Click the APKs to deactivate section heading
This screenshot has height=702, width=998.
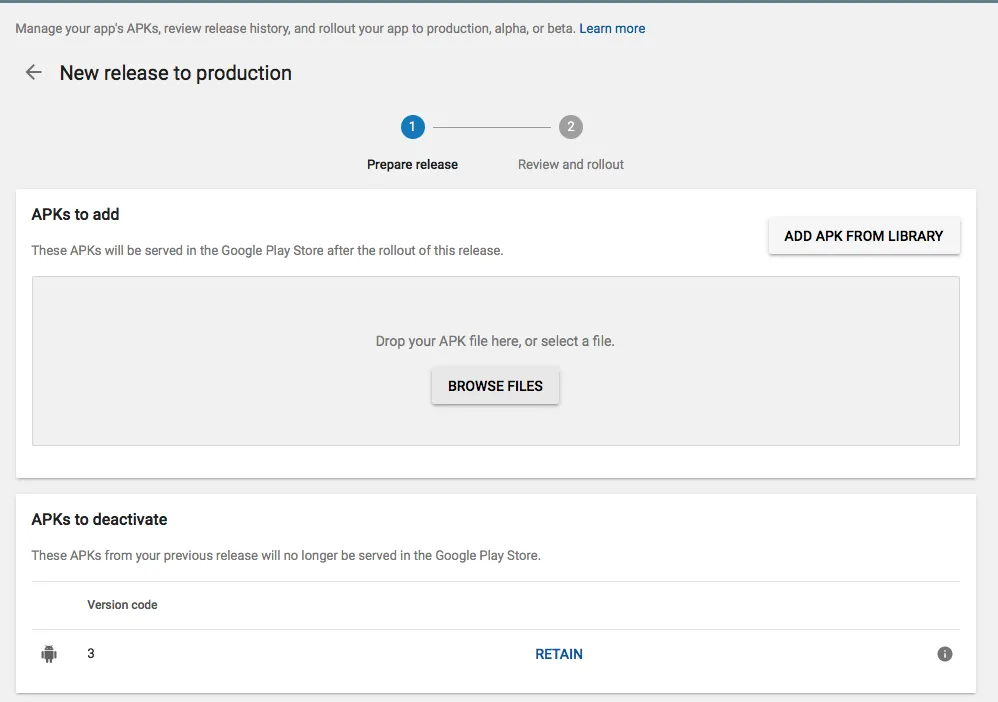tap(99, 520)
